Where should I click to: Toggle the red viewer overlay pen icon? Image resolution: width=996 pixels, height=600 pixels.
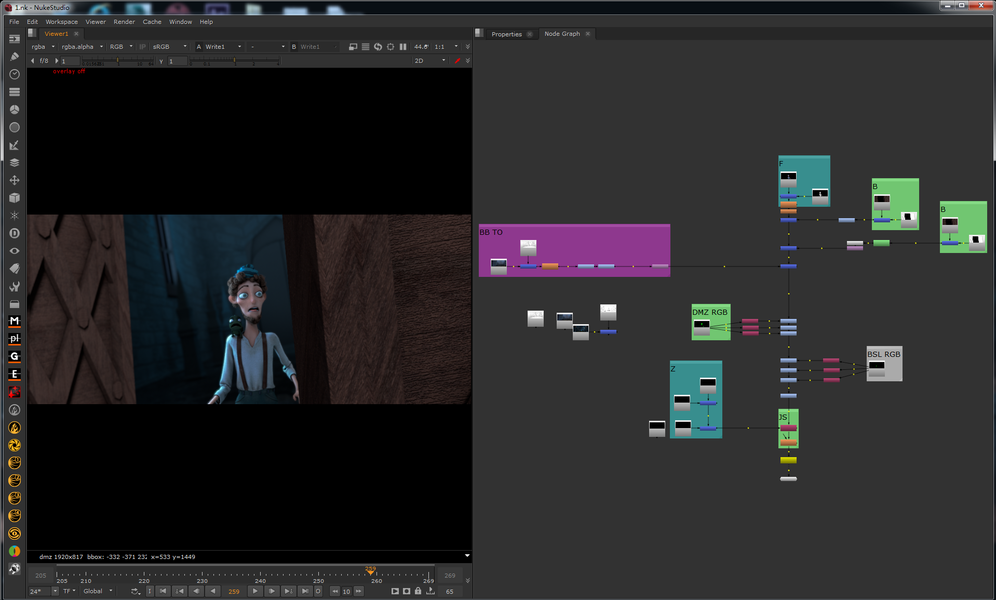pos(457,61)
